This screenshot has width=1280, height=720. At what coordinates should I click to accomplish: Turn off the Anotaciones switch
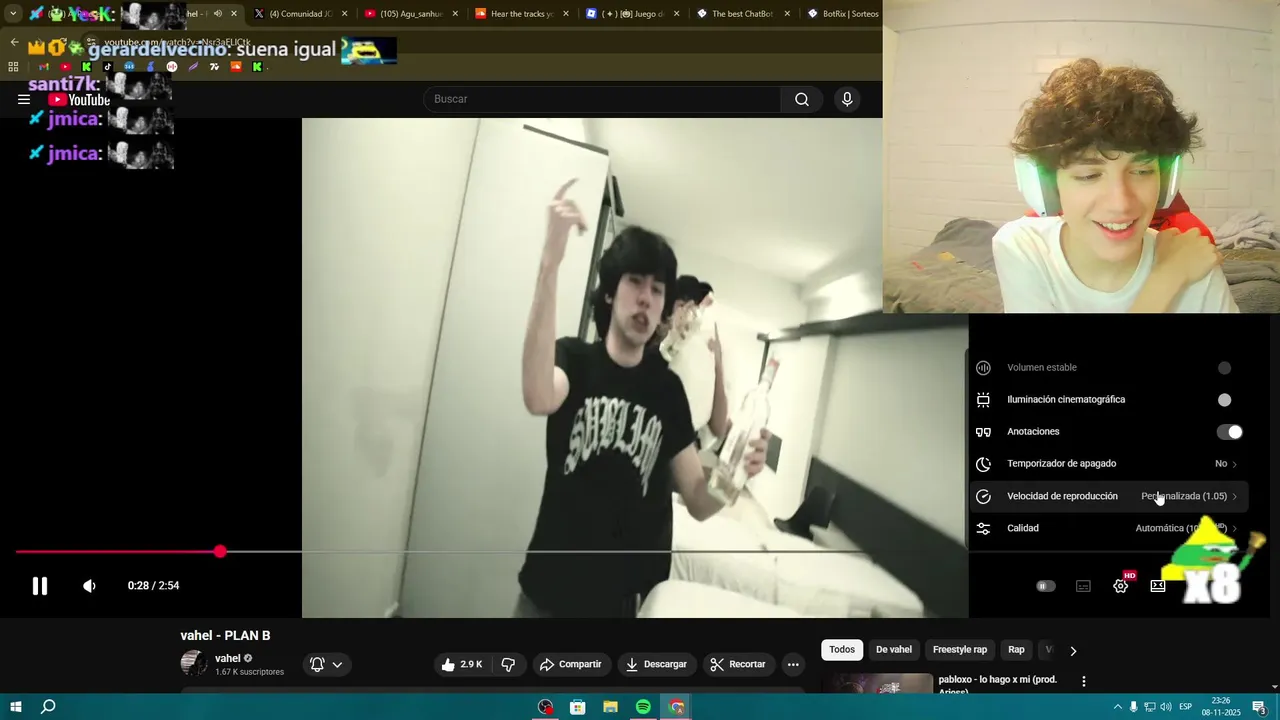tap(1230, 432)
